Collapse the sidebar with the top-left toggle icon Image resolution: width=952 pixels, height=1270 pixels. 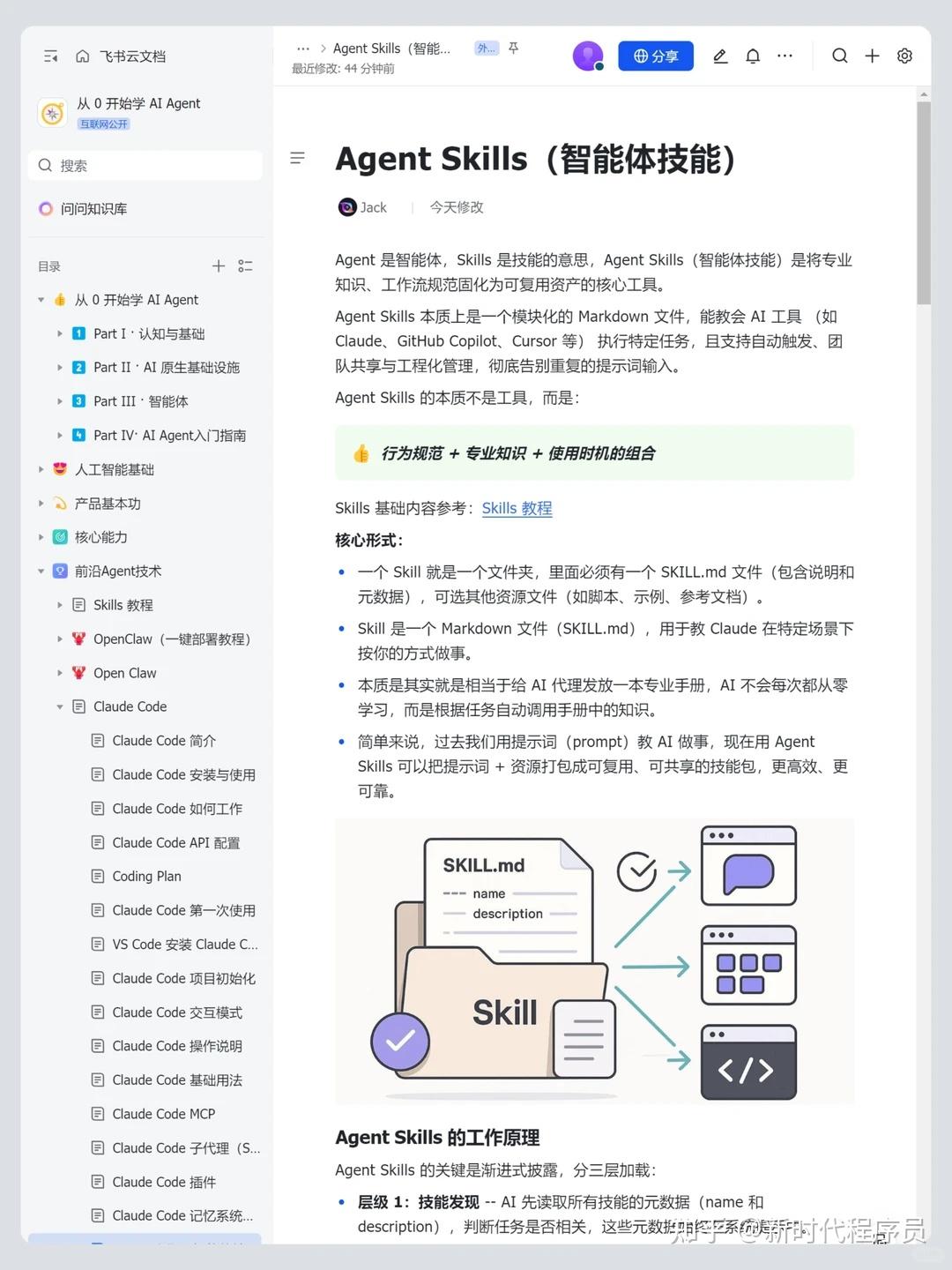[50, 56]
